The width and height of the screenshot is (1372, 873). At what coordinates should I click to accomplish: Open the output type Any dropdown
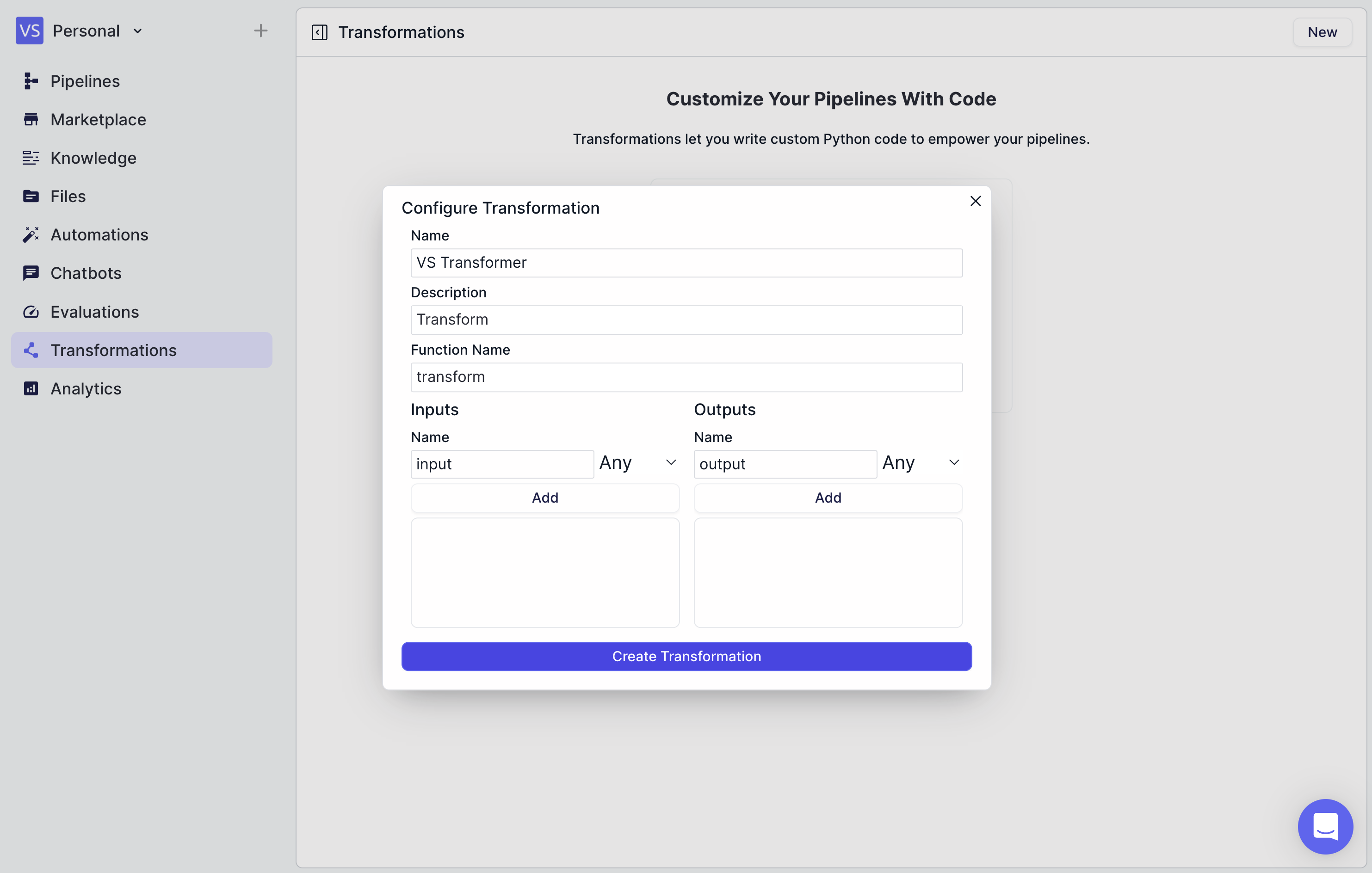(x=921, y=463)
